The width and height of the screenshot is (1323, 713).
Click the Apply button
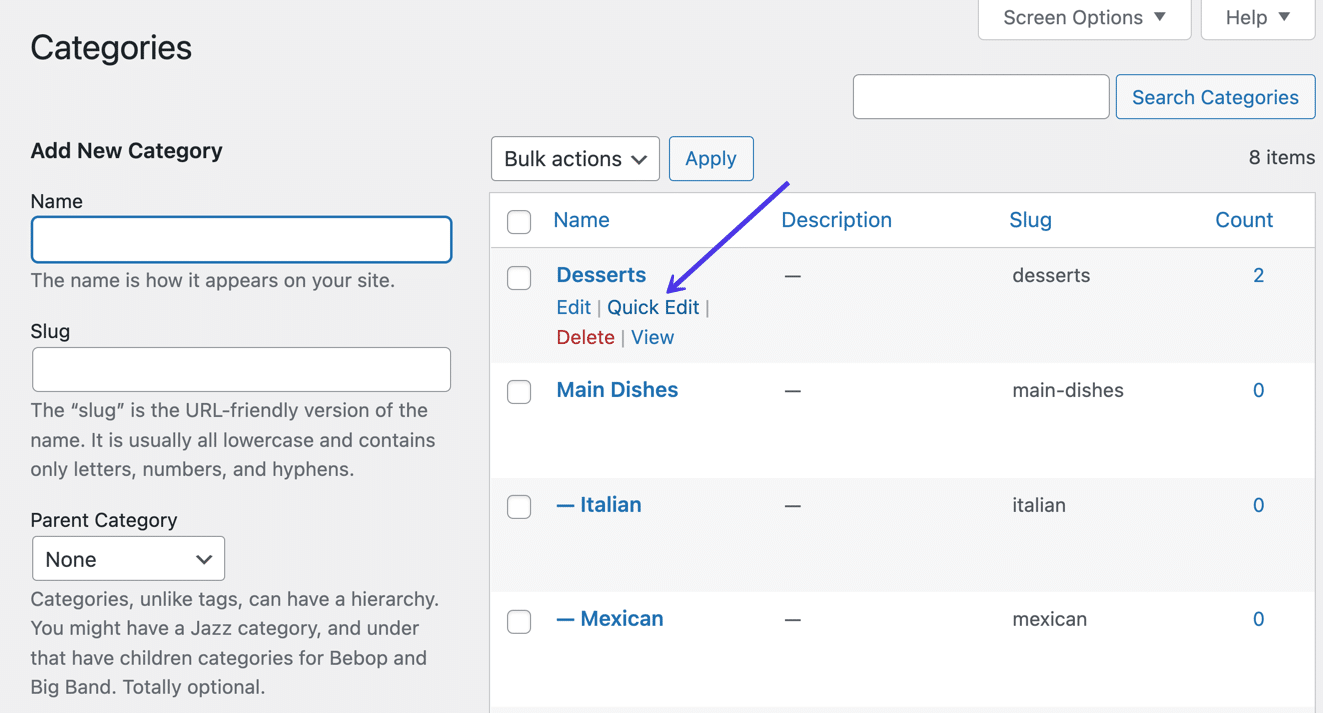(x=711, y=159)
